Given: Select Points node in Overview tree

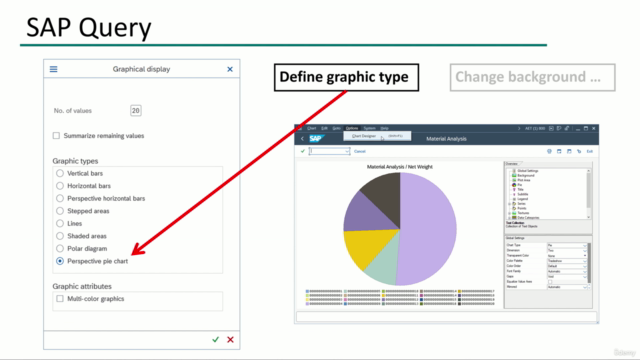Looking at the screenshot, I should pos(521,208).
